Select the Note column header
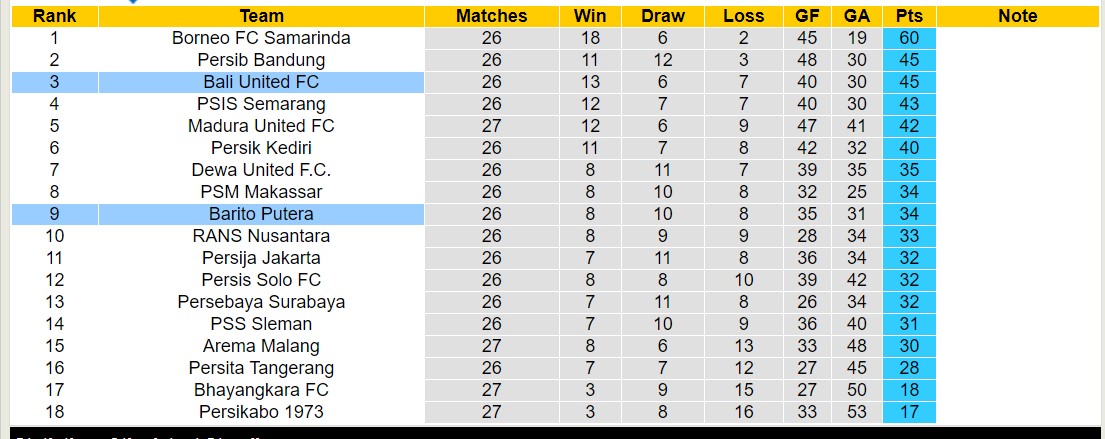The width and height of the screenshot is (1105, 439). click(1018, 16)
